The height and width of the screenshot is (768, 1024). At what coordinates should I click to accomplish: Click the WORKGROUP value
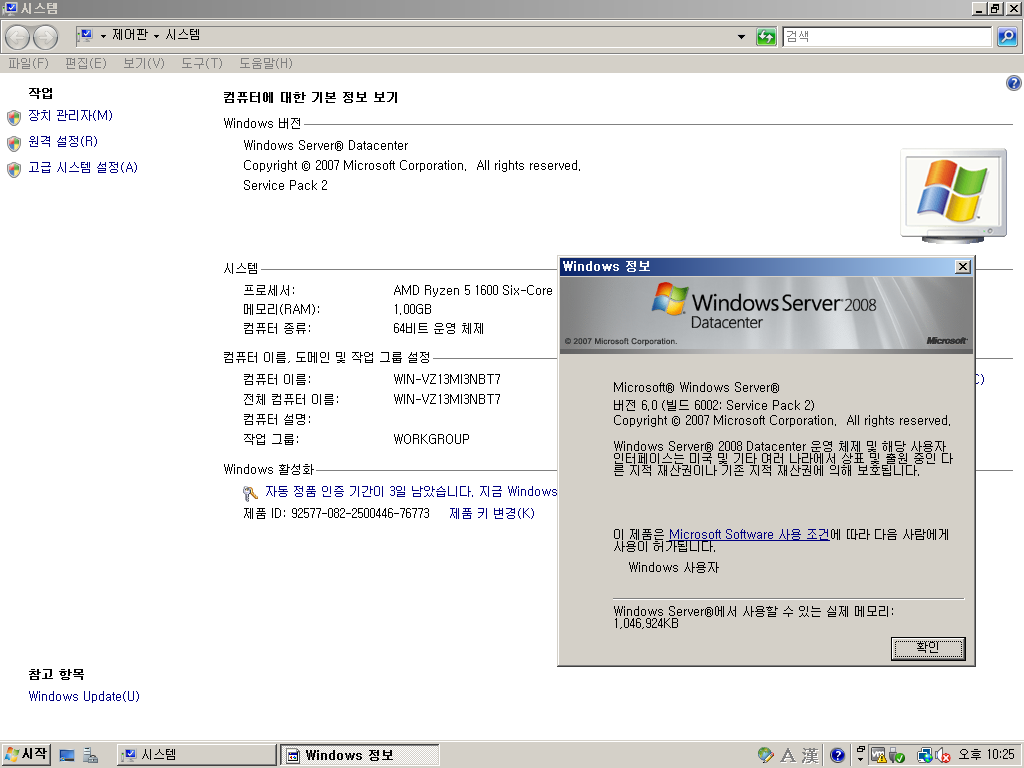(x=431, y=440)
